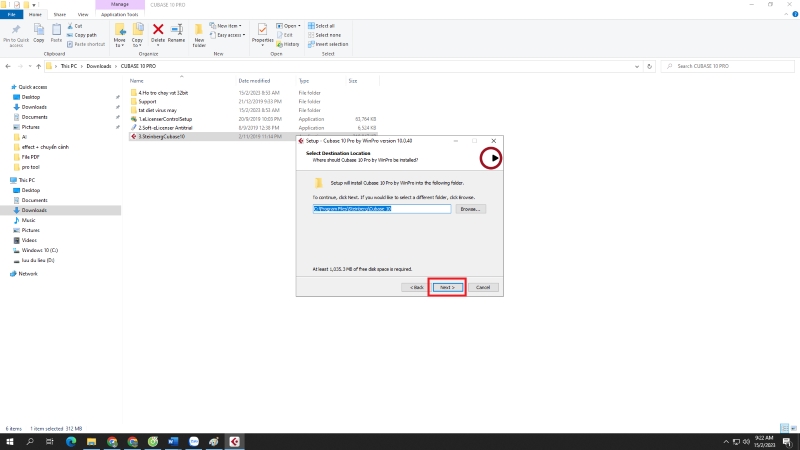
Task: Select Windows 10 (C:) drive
Action: tap(39, 251)
